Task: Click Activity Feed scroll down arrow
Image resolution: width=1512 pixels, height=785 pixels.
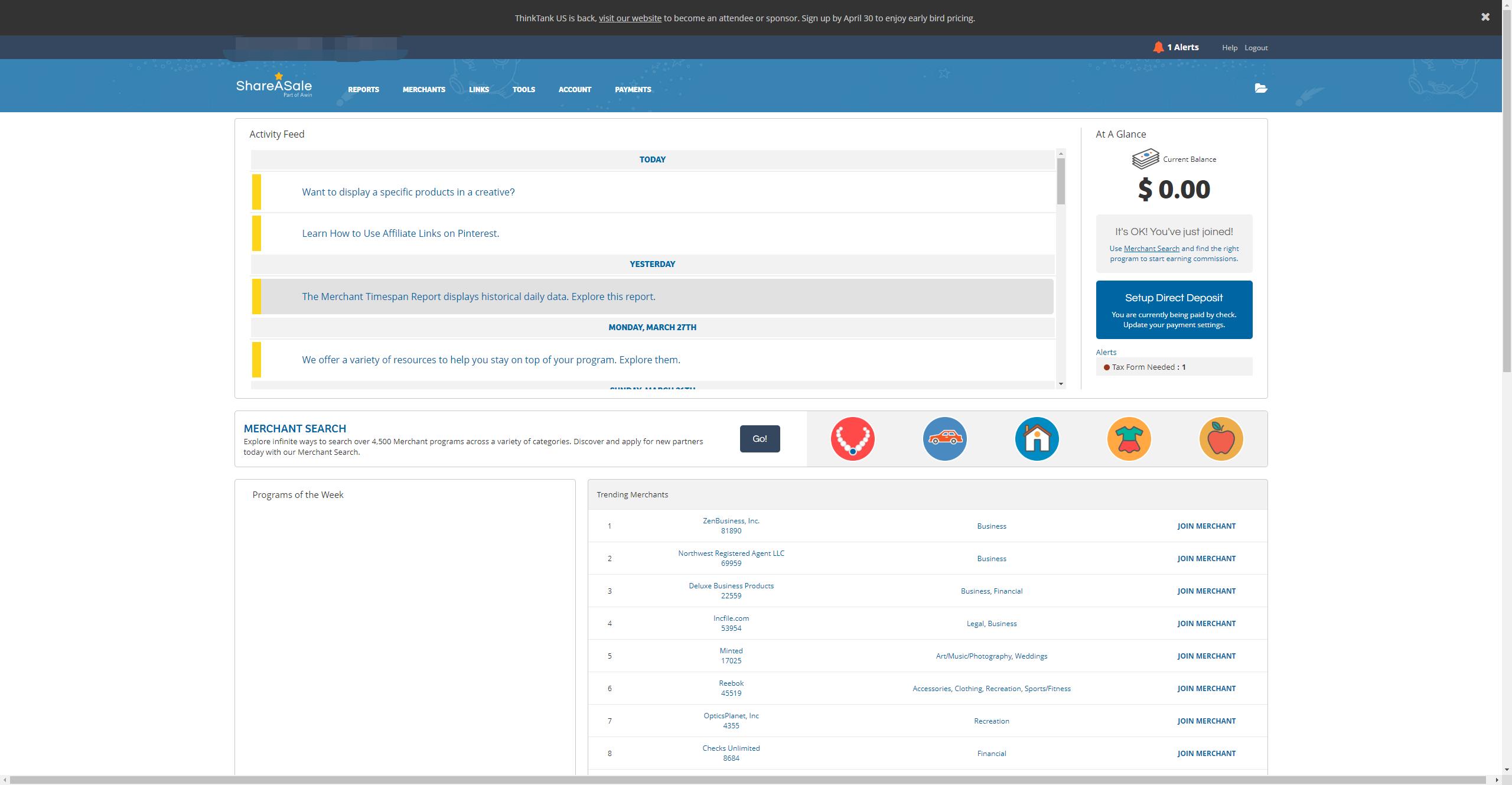Action: click(1061, 384)
